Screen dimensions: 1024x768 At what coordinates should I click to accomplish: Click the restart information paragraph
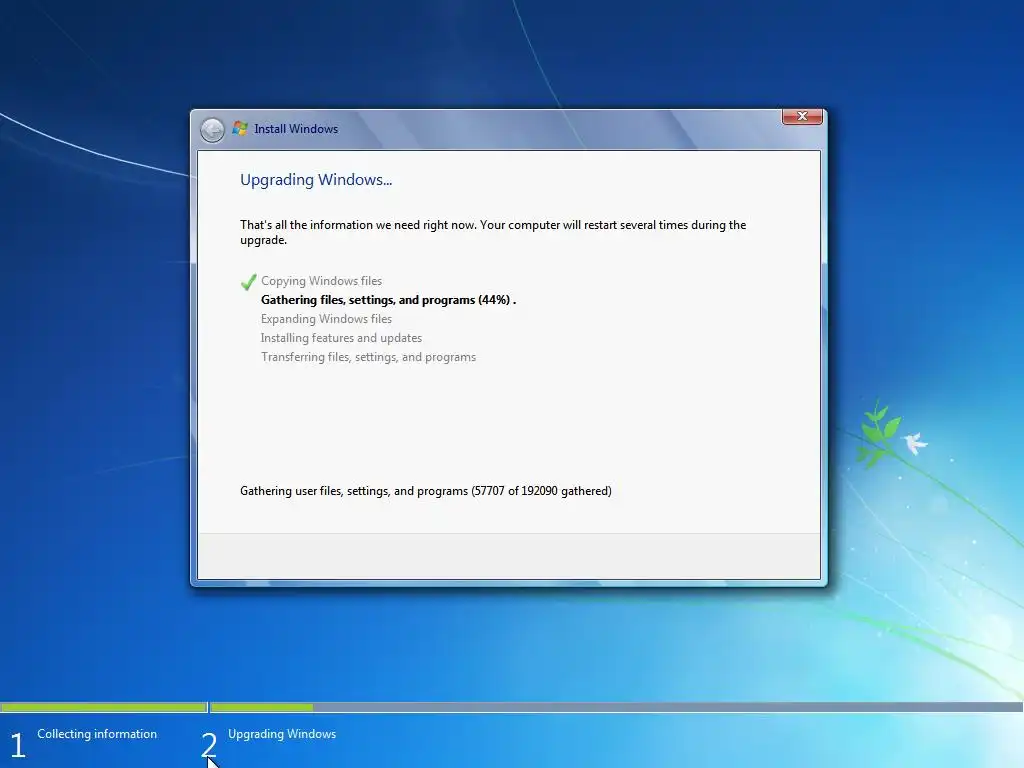(x=493, y=232)
